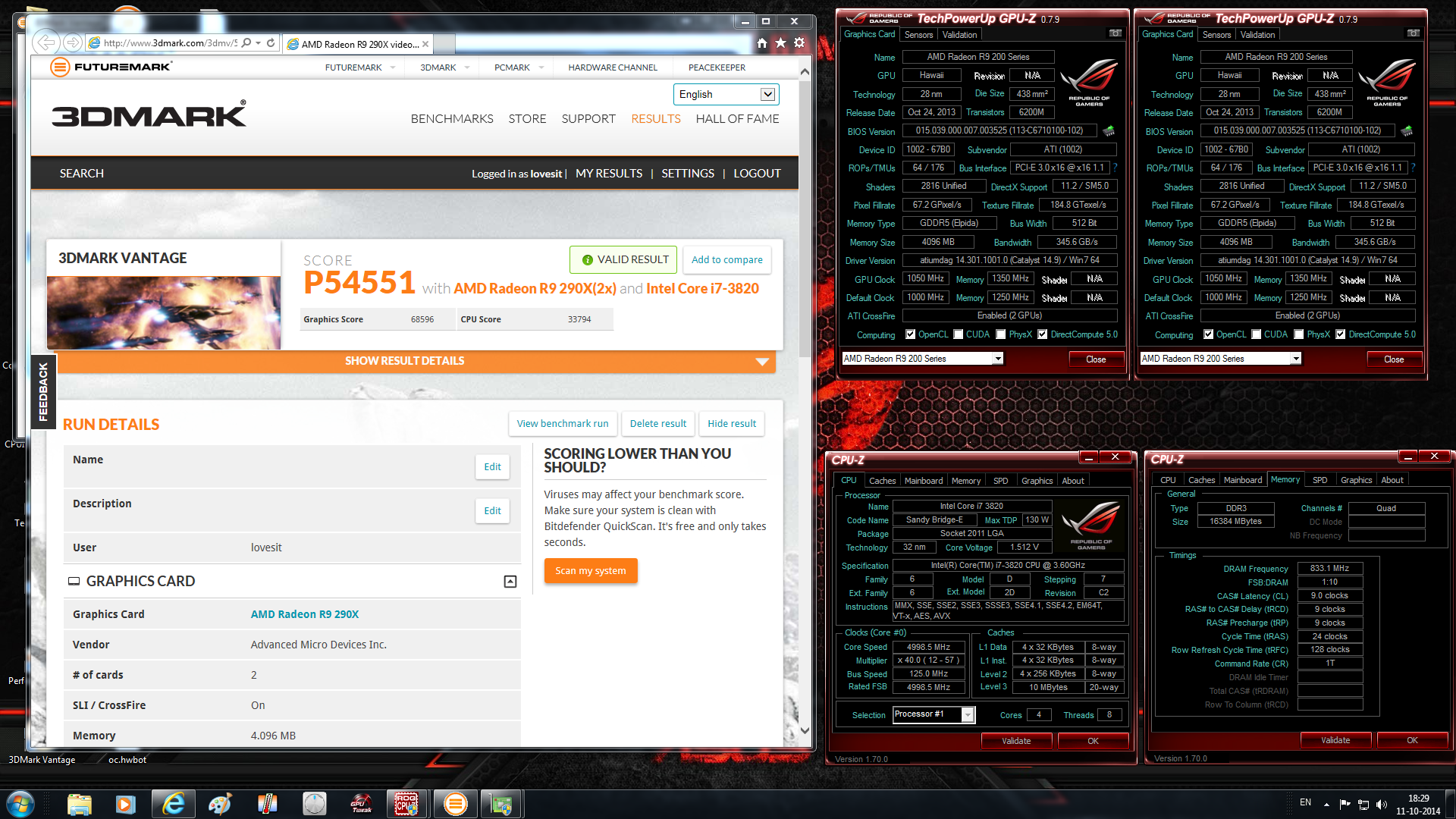Viewport: 1456px width, 819px height.
Task: Open Paint from the taskbar
Action: 220,804
